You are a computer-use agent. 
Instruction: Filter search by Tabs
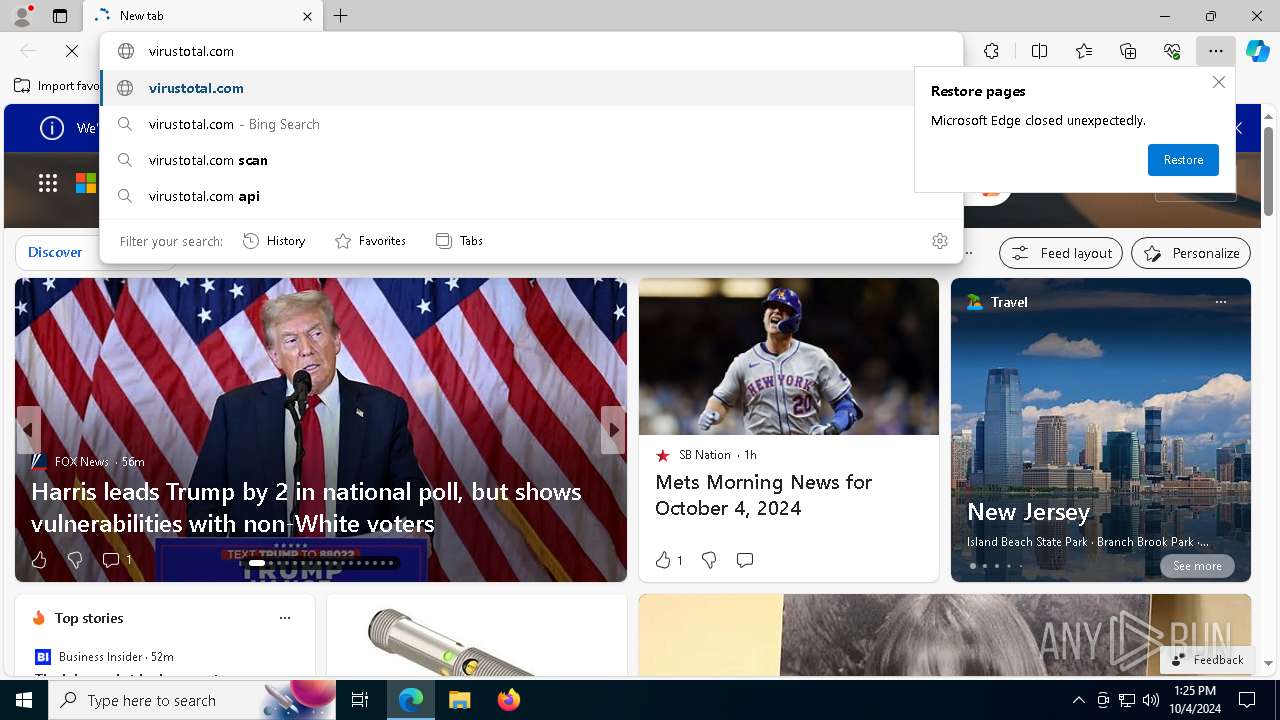coord(460,241)
